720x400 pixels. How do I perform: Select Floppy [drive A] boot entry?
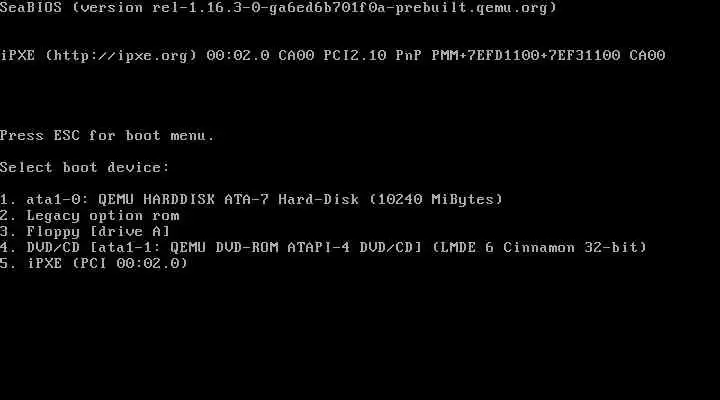coord(85,231)
